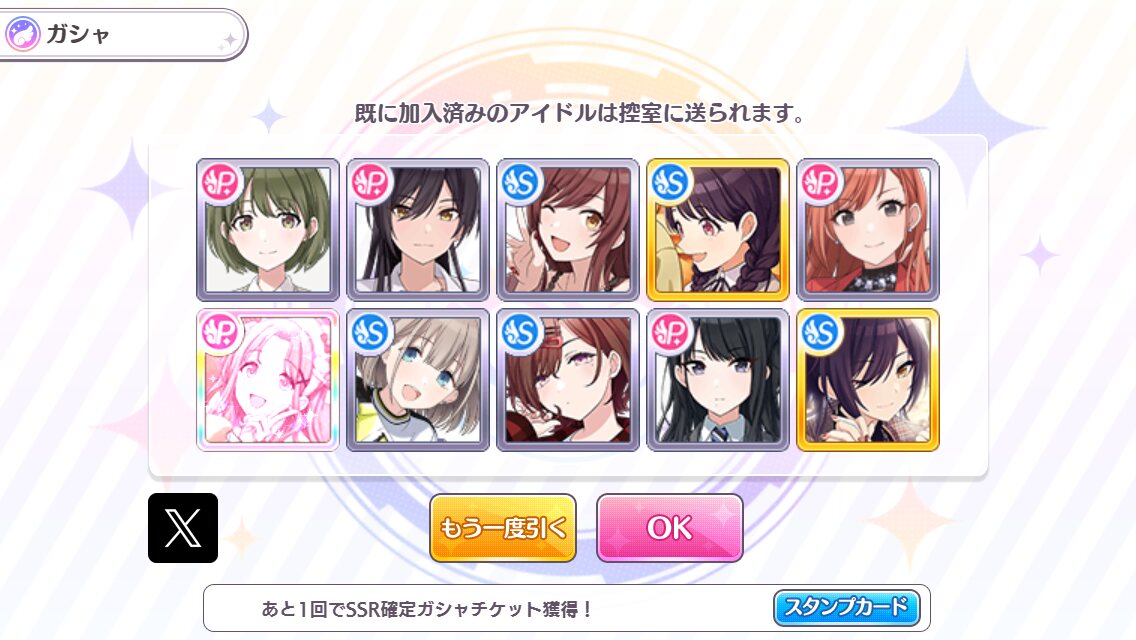Select the black-haired idol card in top row
The image size is (1136, 640).
418,230
